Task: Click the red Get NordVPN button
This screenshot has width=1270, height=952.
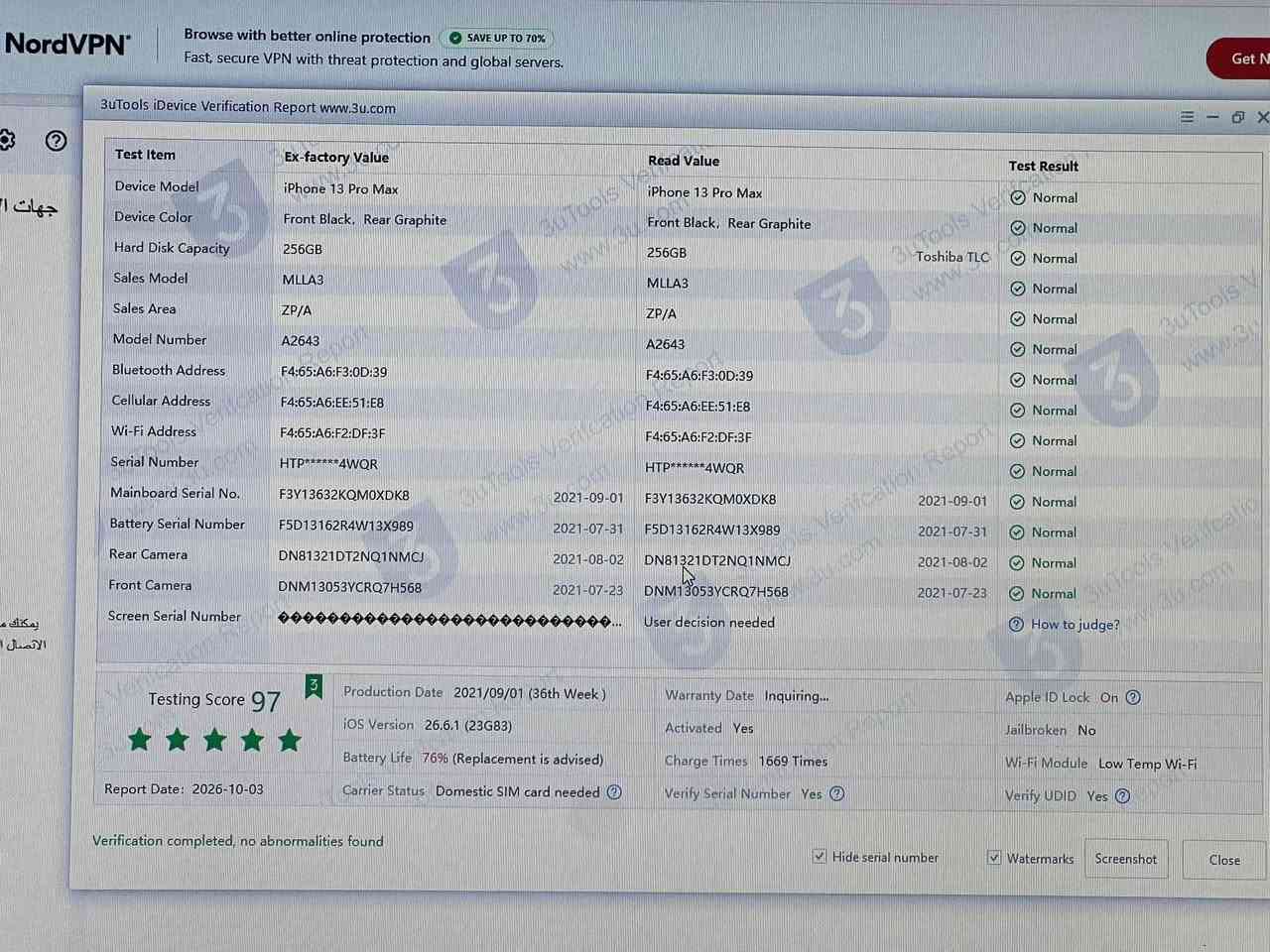Action: (1239, 59)
